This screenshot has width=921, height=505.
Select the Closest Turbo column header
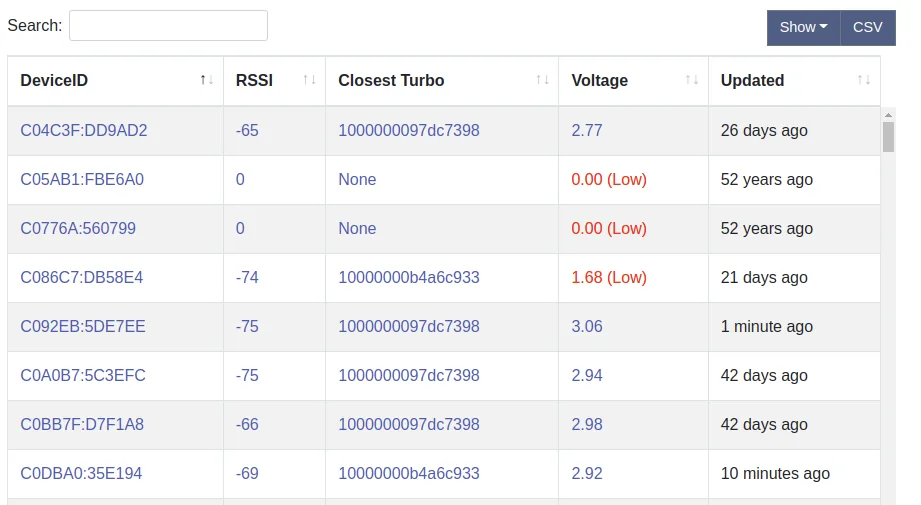tap(442, 80)
